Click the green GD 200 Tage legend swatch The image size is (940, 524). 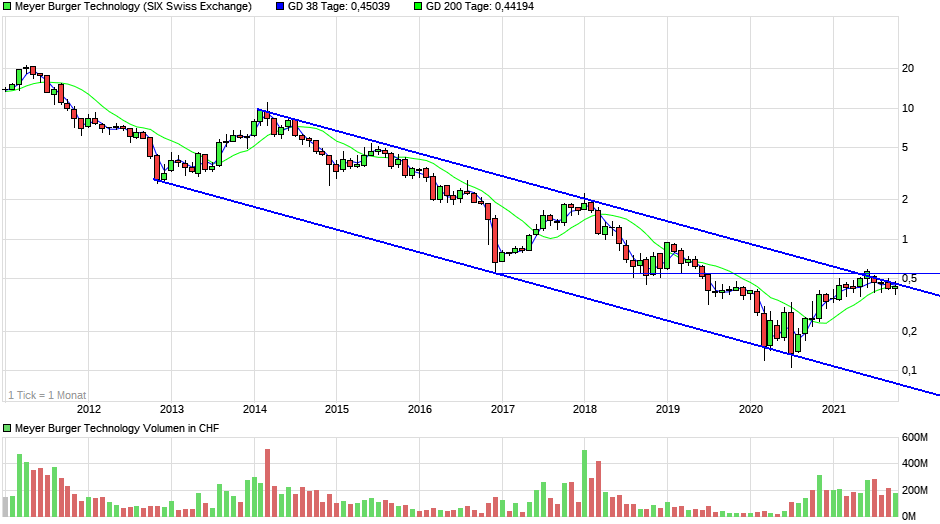tap(418, 7)
